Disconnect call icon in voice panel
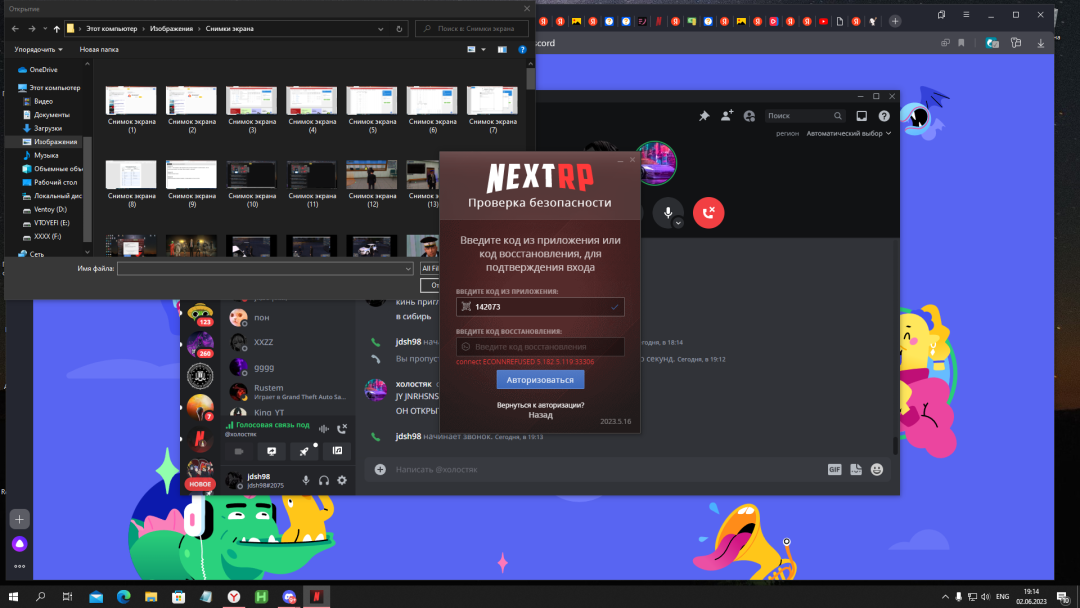 click(342, 428)
